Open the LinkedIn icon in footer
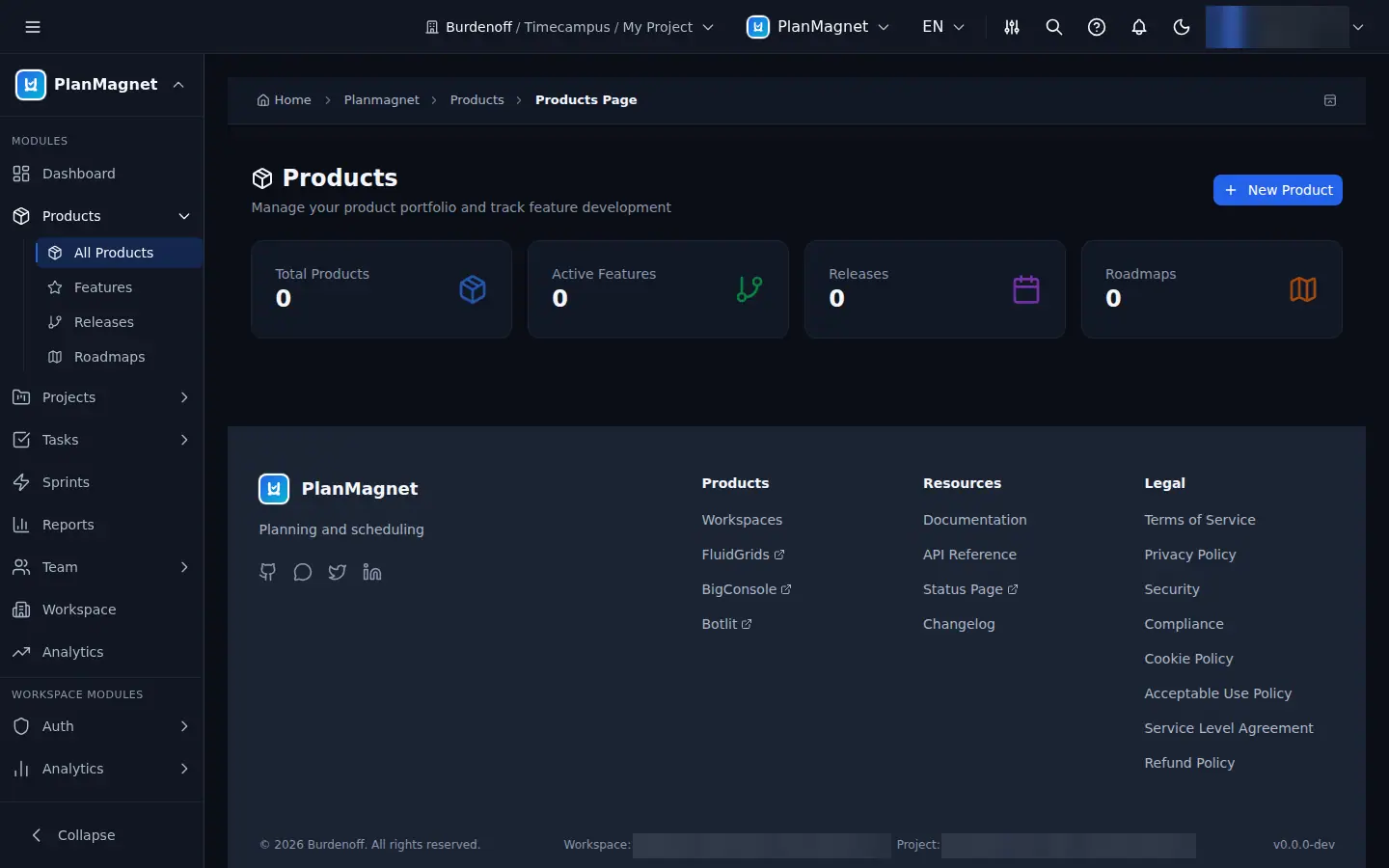1389x868 pixels. 372,573
